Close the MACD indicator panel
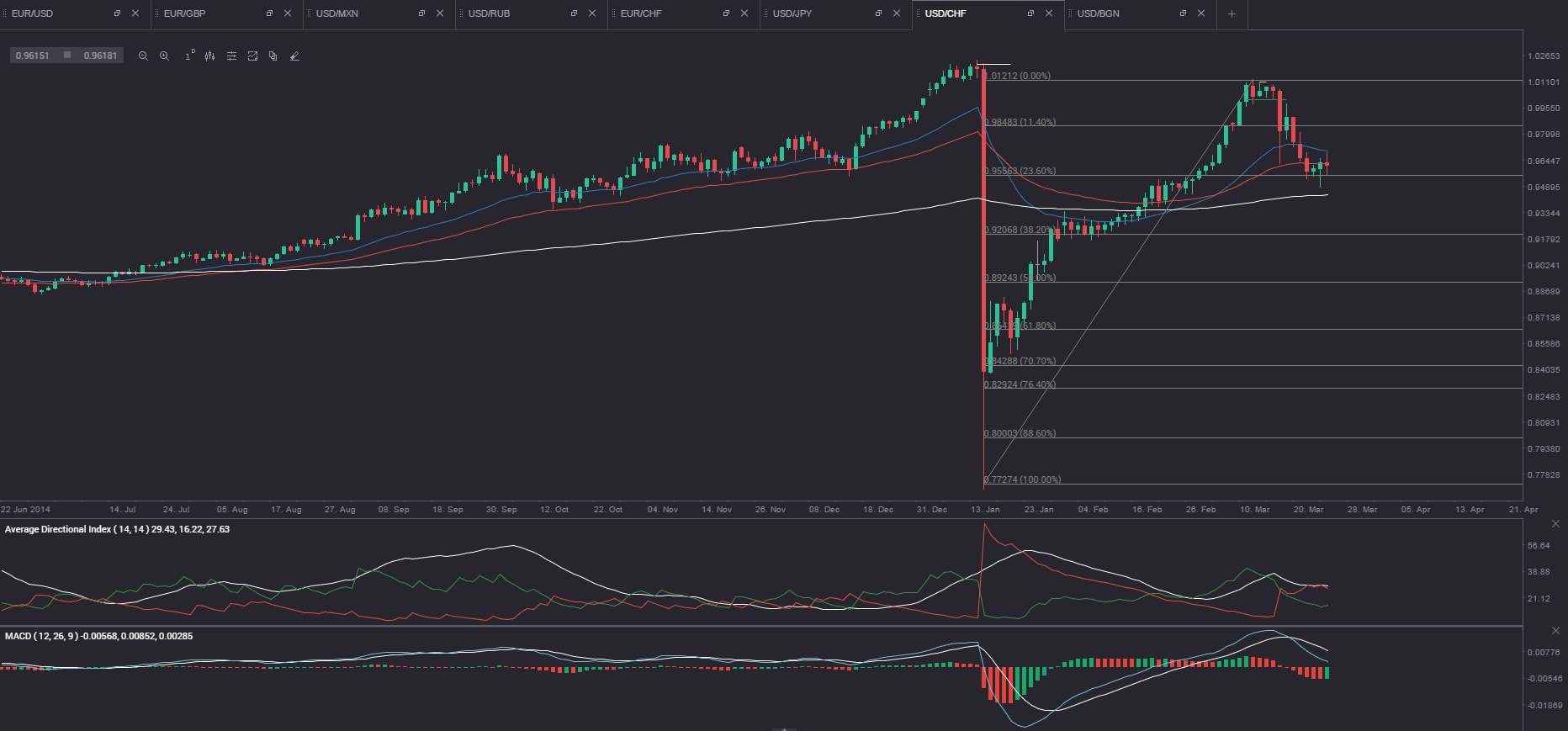This screenshot has height=731, width=1568. click(x=1555, y=631)
